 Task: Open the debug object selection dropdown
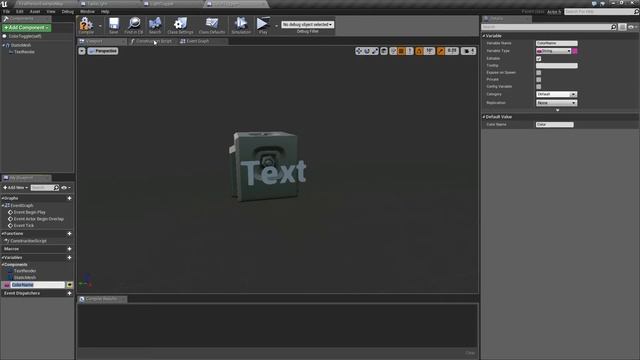[308, 24]
